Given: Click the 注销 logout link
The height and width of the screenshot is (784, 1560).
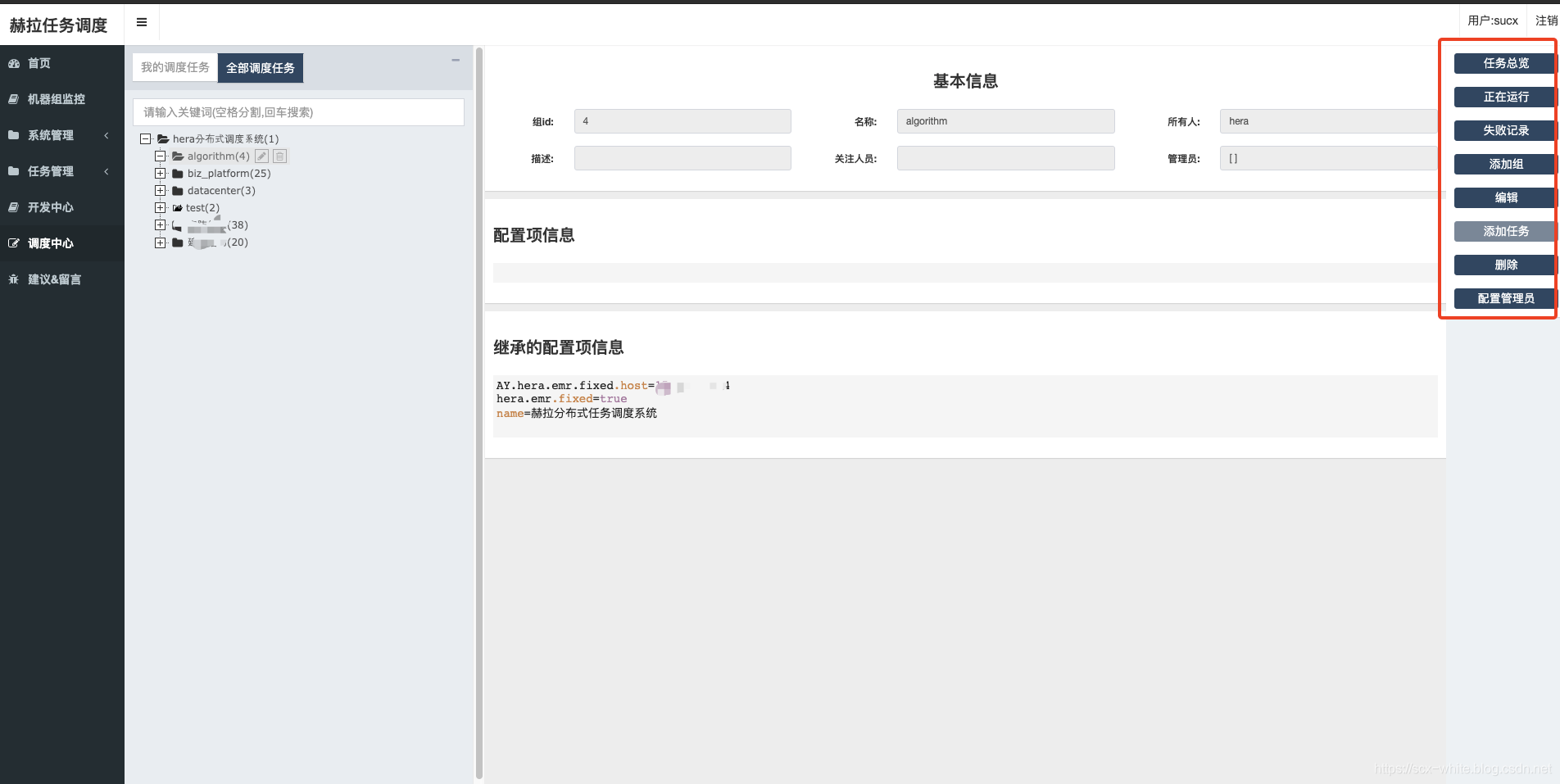Looking at the screenshot, I should pyautogui.click(x=1549, y=20).
